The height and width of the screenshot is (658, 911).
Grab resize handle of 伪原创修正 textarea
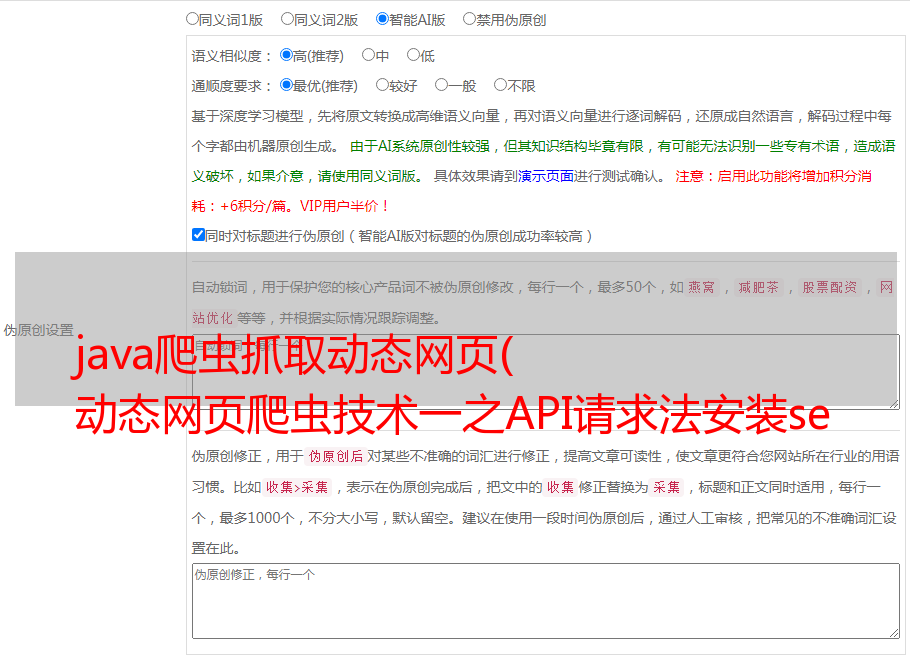893,632
